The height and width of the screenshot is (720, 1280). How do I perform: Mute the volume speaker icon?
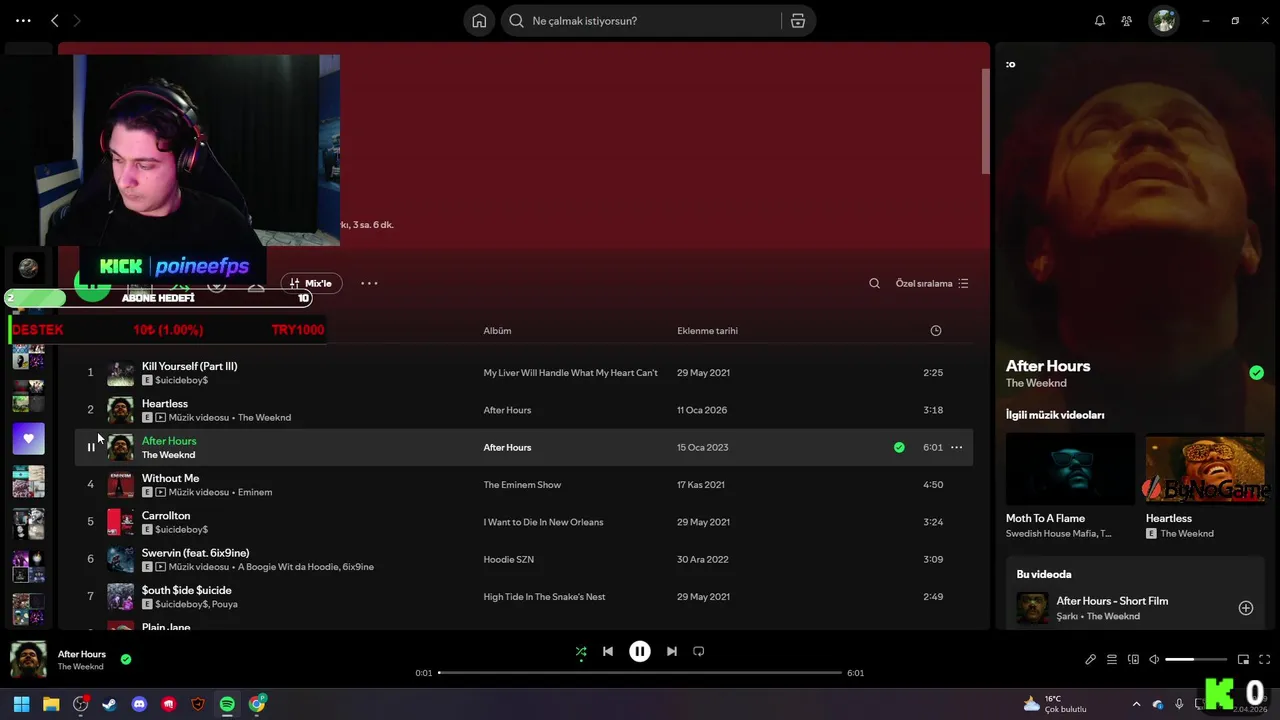[1154, 659]
